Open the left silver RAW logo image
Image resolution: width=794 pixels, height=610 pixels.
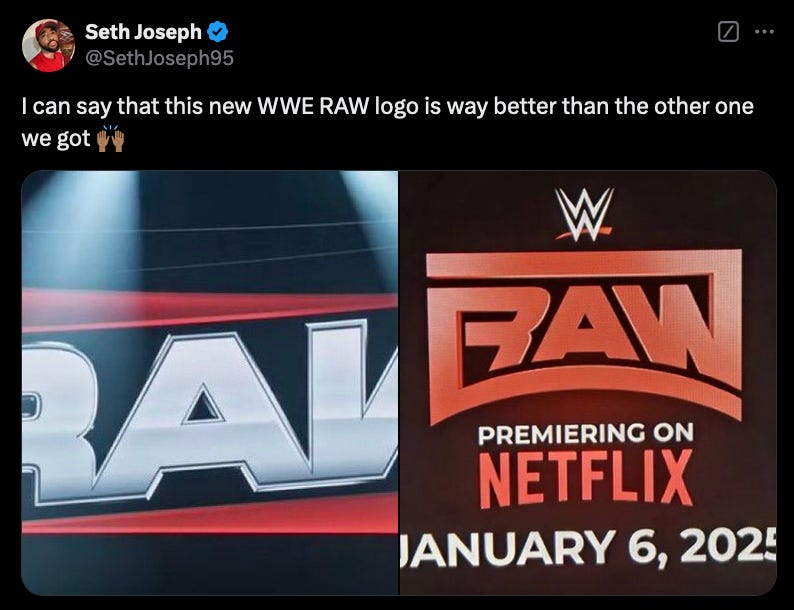[210, 383]
